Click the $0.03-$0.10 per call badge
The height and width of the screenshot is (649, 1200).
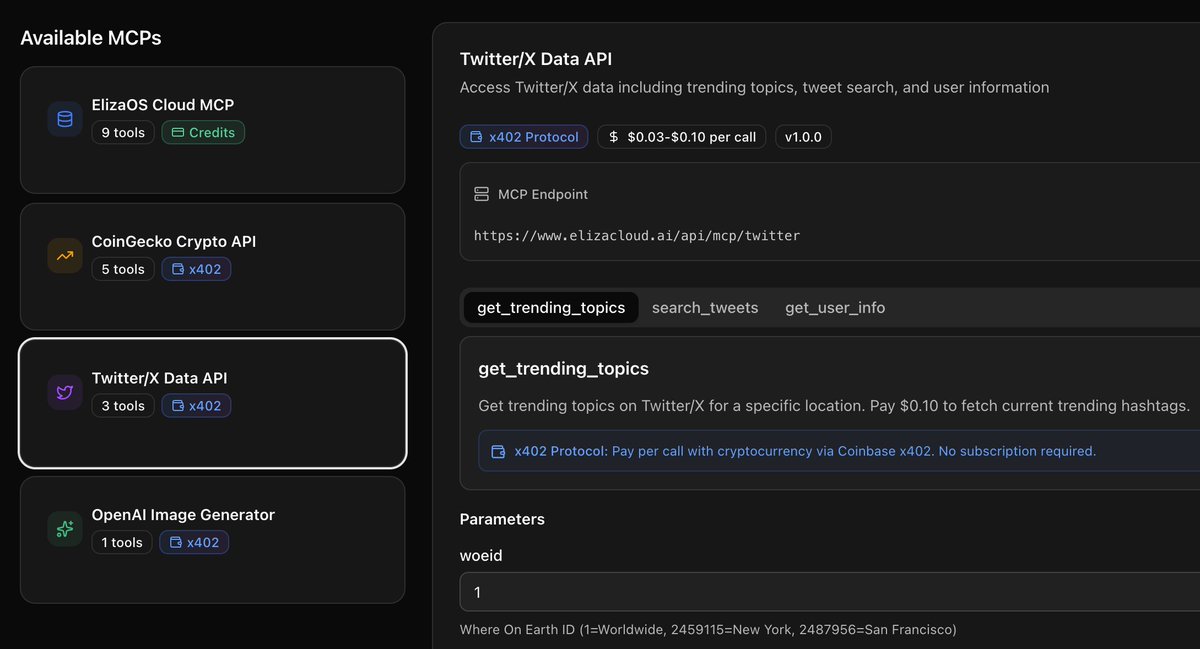tap(681, 136)
